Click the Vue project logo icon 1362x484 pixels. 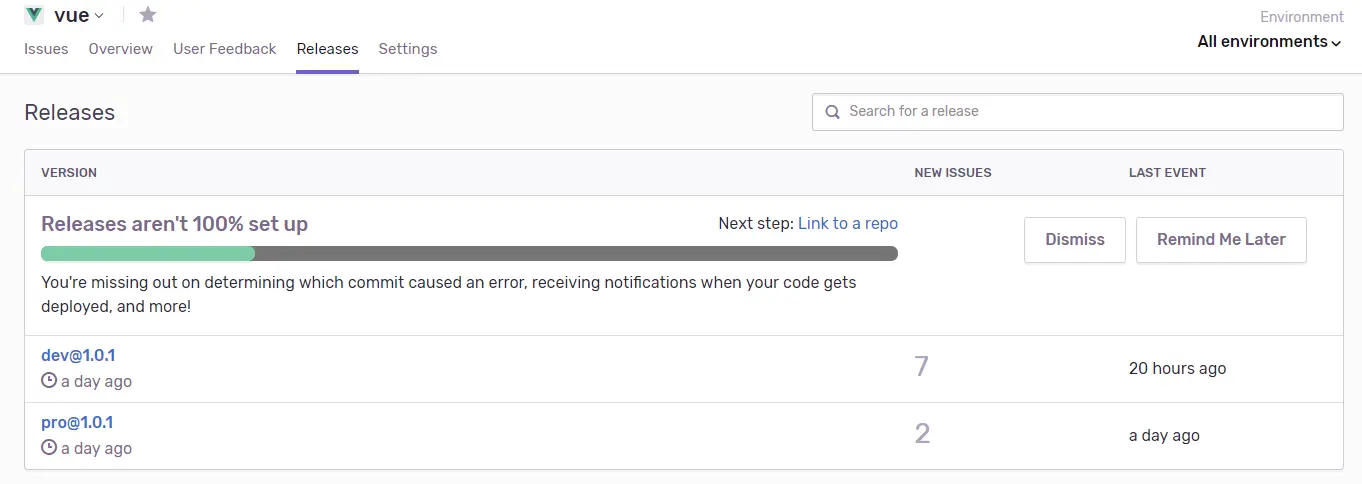[34, 15]
